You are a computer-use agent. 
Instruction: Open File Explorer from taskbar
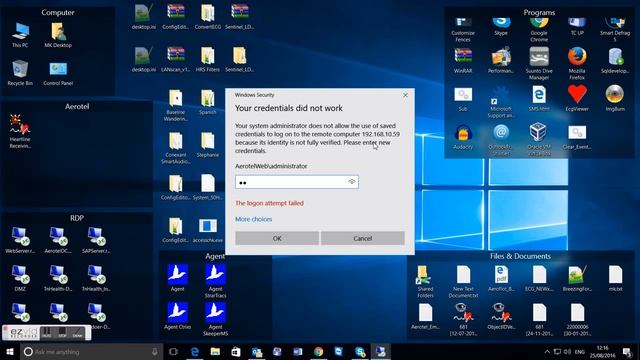pos(215,351)
